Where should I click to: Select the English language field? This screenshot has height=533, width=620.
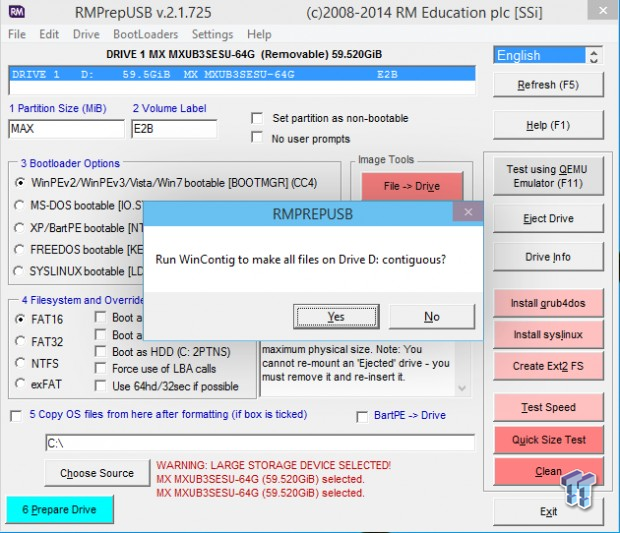[539, 55]
